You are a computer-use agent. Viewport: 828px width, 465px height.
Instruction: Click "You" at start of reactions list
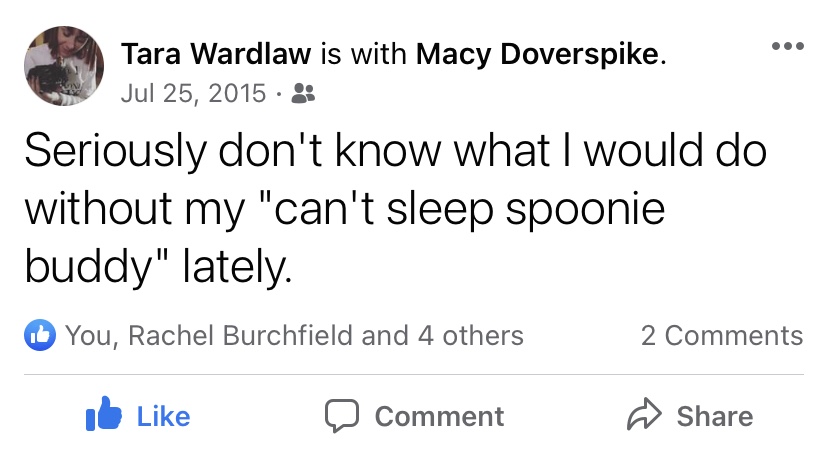click(89, 336)
